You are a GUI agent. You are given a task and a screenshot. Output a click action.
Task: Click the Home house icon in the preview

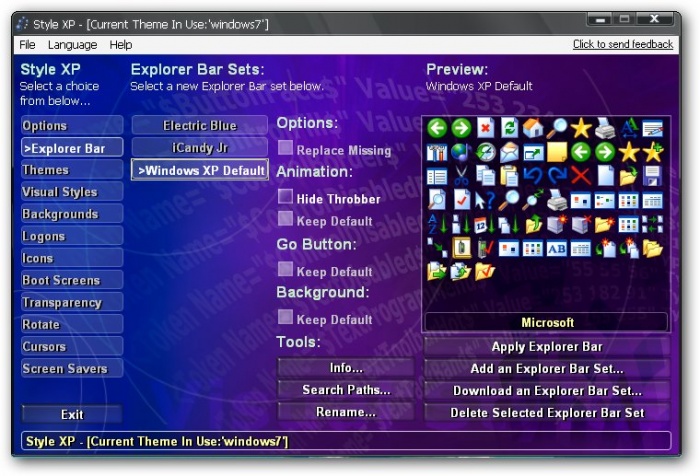(x=533, y=129)
